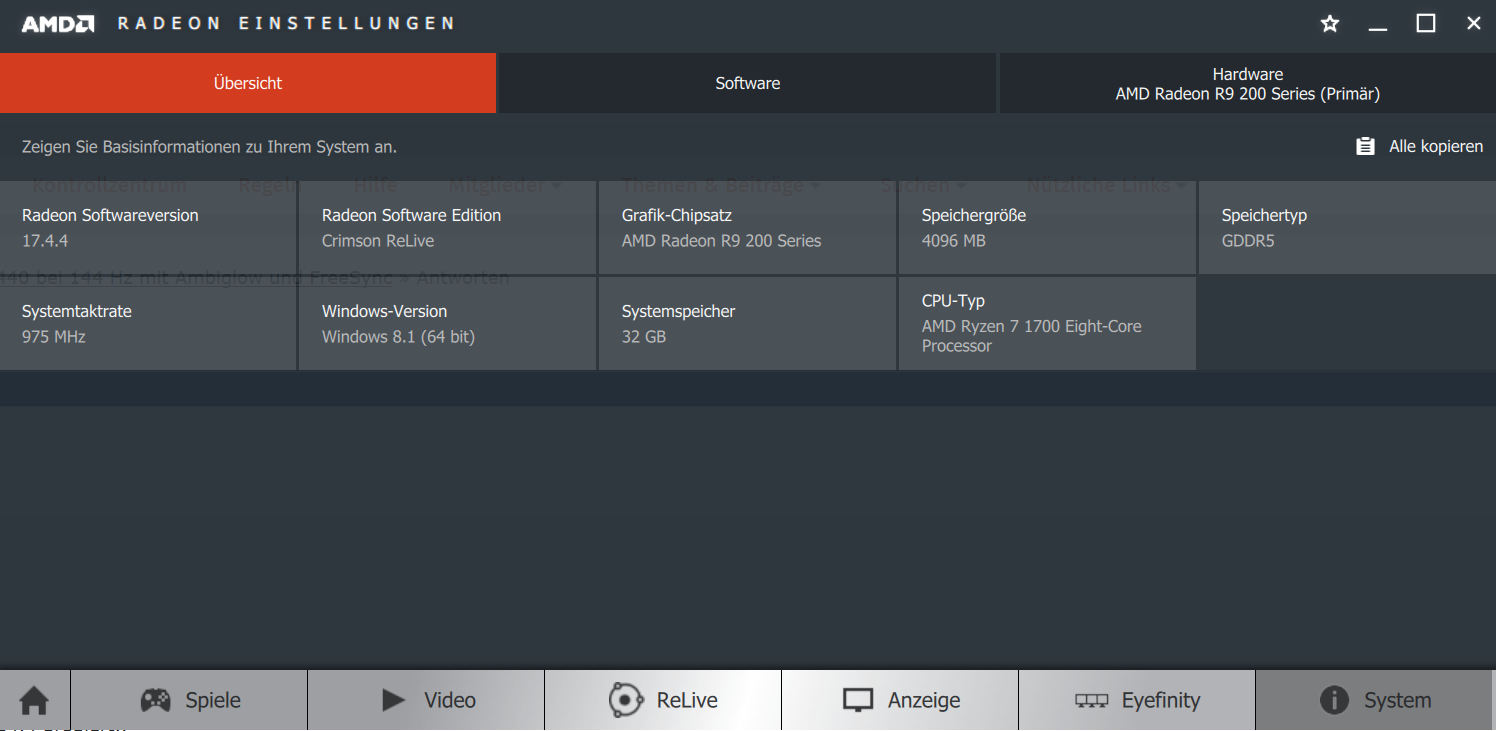Click the Speichertyp GDDR5 tile
The image size is (1496, 731).
(1347, 227)
